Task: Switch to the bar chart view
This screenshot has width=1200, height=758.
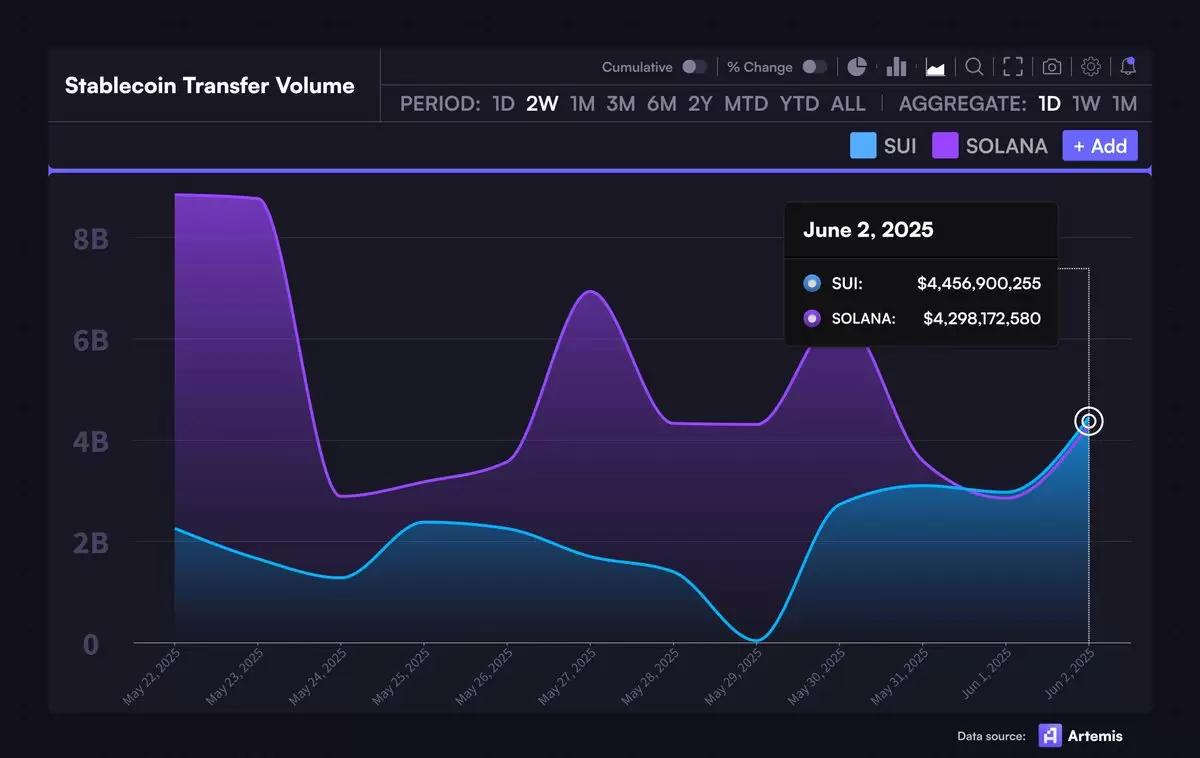Action: 896,67
